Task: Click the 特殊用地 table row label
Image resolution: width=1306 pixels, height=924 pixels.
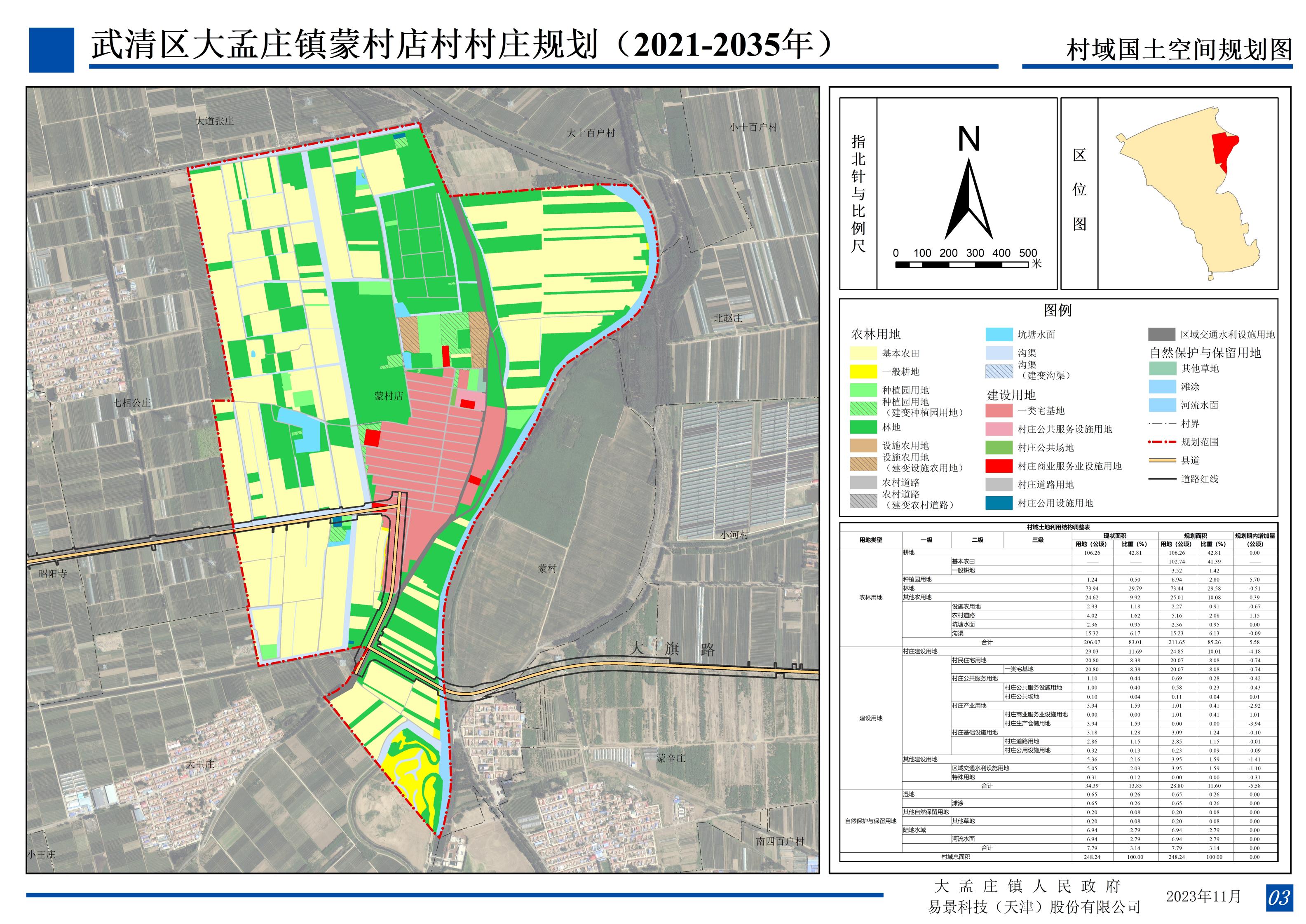Action: (963, 777)
